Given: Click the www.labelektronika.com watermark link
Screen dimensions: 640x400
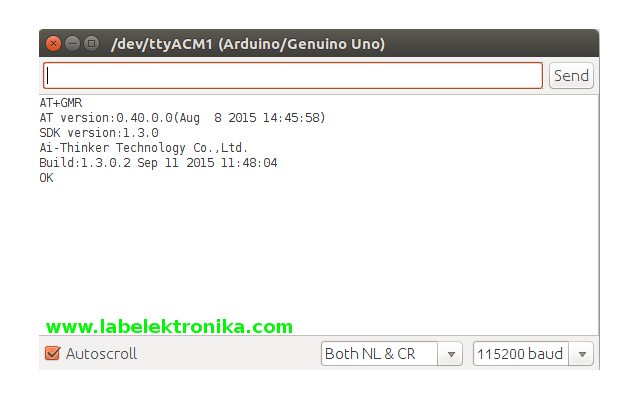Looking at the screenshot, I should 169,327.
